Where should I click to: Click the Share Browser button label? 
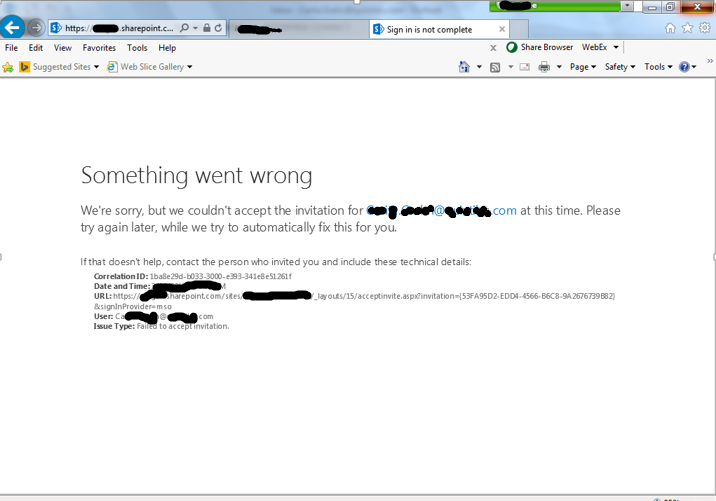547,47
